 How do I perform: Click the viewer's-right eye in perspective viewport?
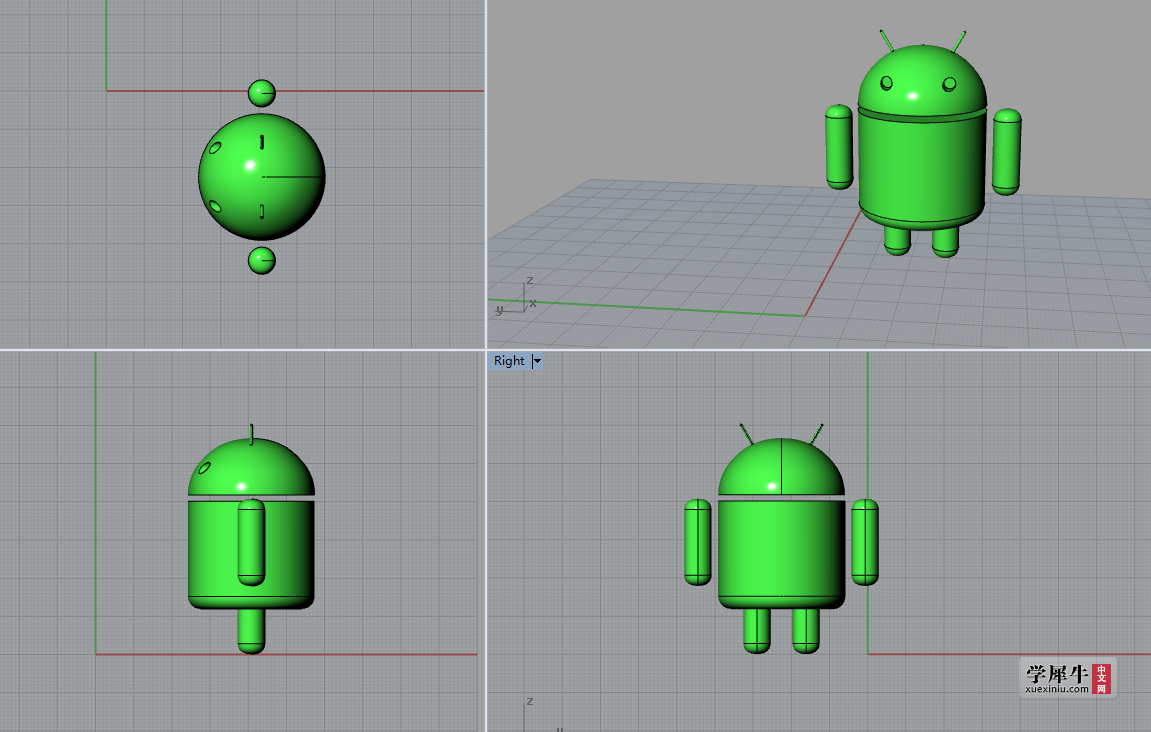[949, 84]
